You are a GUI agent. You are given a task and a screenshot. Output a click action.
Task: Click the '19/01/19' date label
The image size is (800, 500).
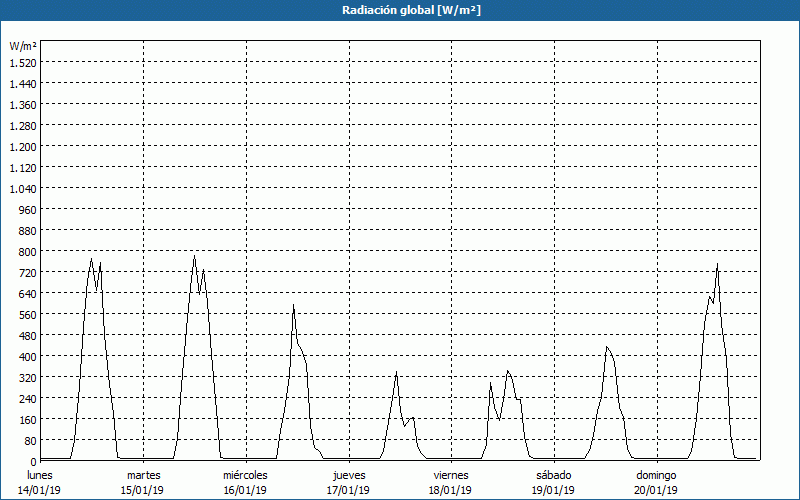click(x=554, y=490)
